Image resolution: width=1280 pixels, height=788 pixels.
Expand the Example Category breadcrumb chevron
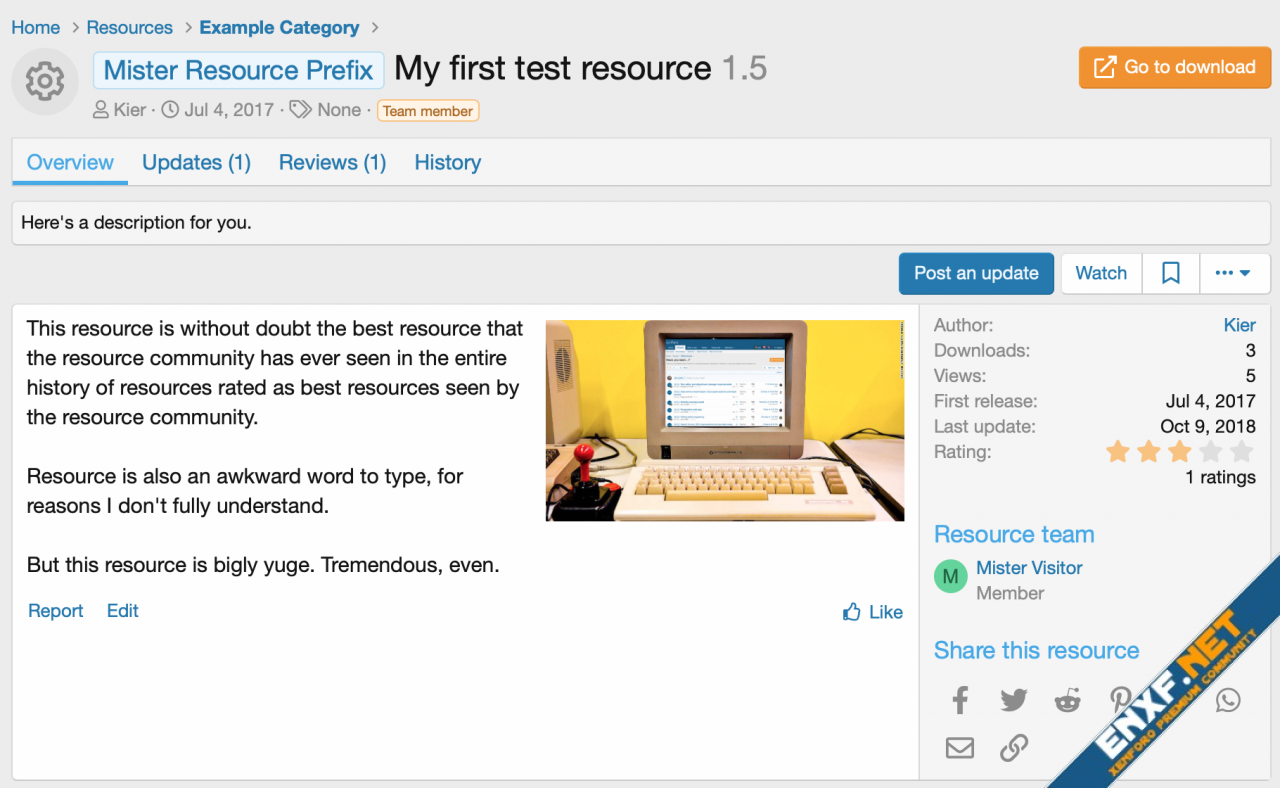(374, 27)
